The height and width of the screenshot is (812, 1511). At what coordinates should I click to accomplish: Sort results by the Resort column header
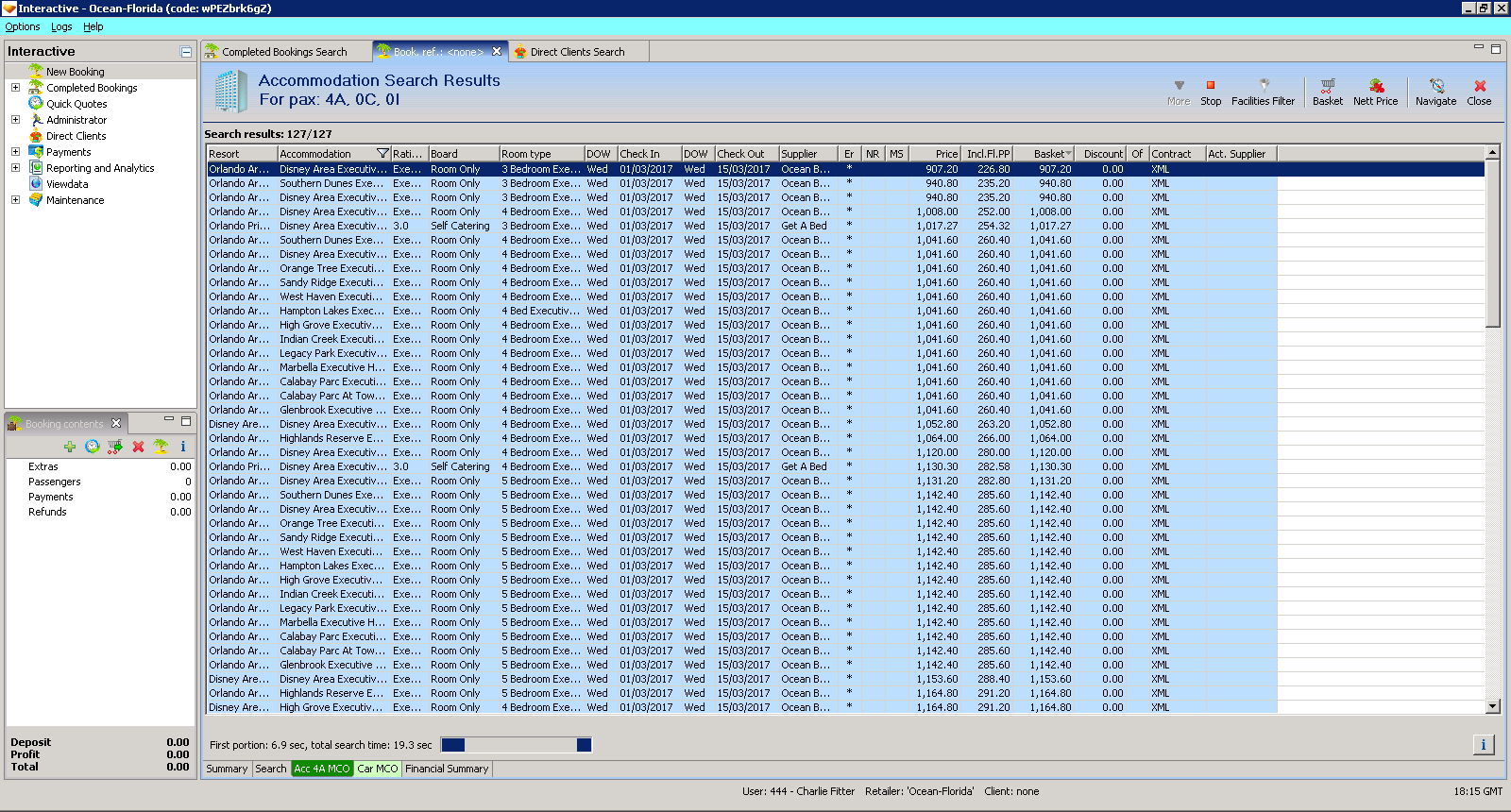(x=242, y=154)
